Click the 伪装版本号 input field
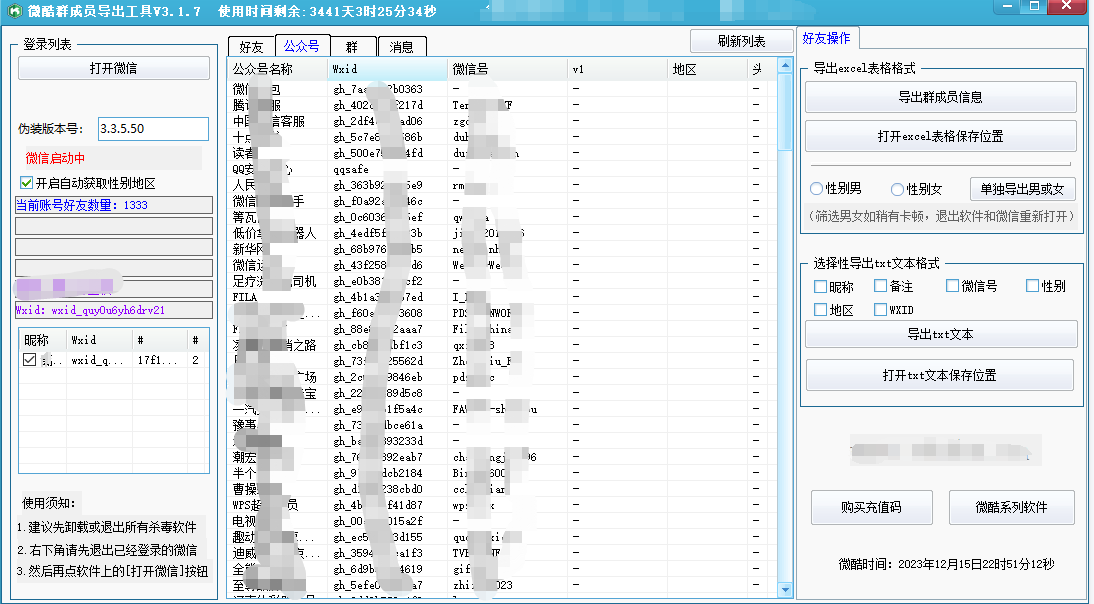This screenshot has width=1094, height=604. (153, 129)
